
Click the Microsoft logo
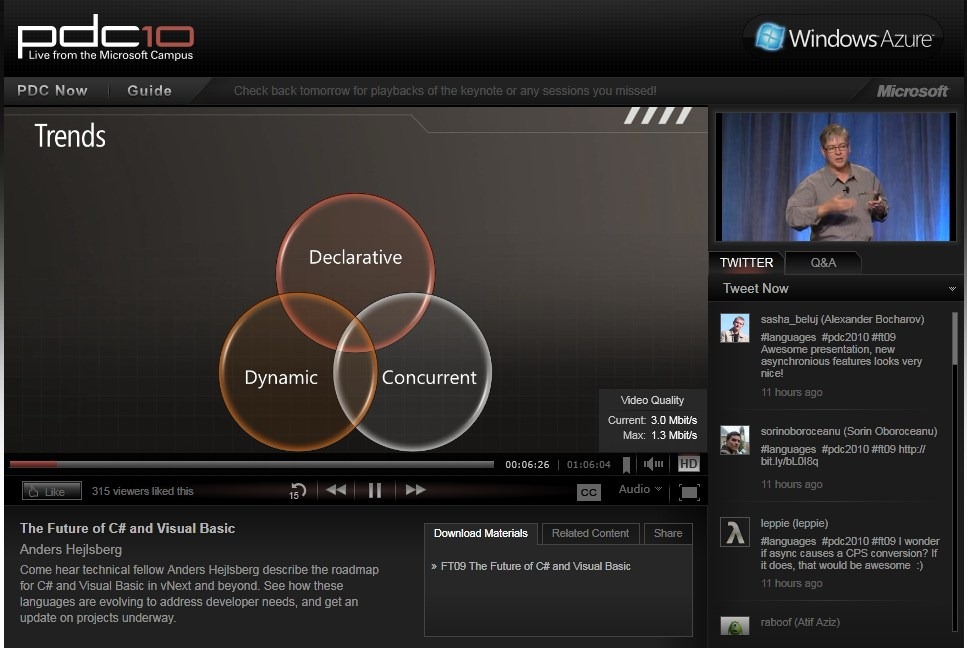912,91
